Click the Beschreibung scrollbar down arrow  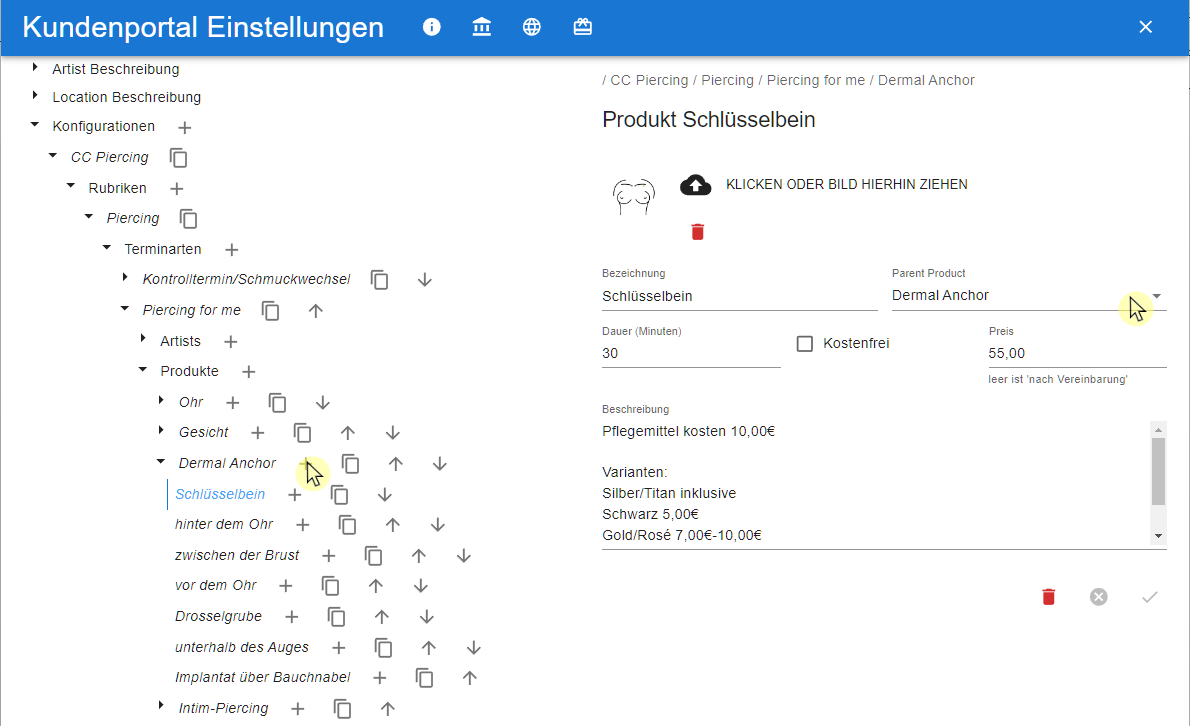[1158, 536]
